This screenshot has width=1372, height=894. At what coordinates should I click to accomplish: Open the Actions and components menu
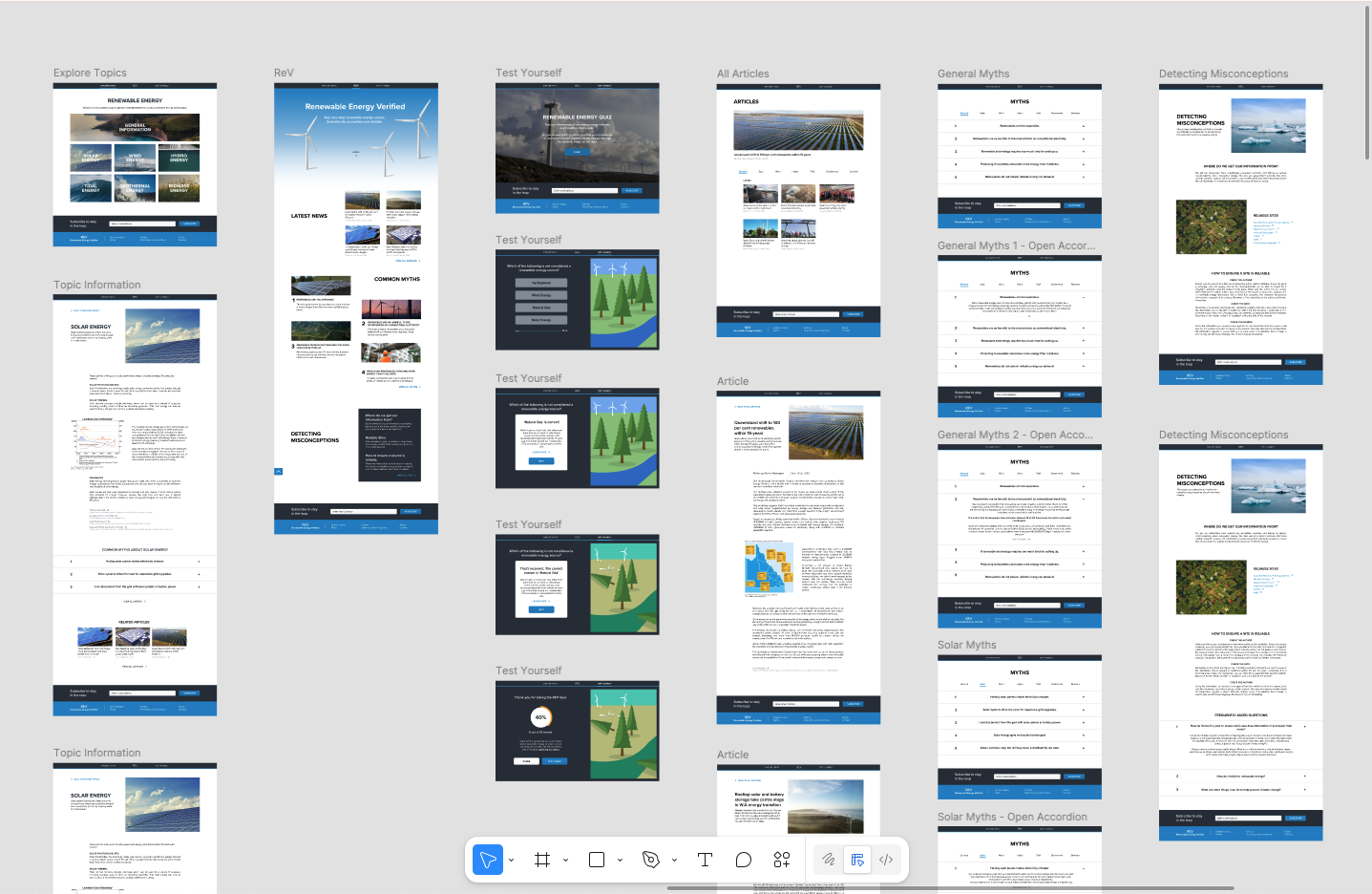pos(782,860)
